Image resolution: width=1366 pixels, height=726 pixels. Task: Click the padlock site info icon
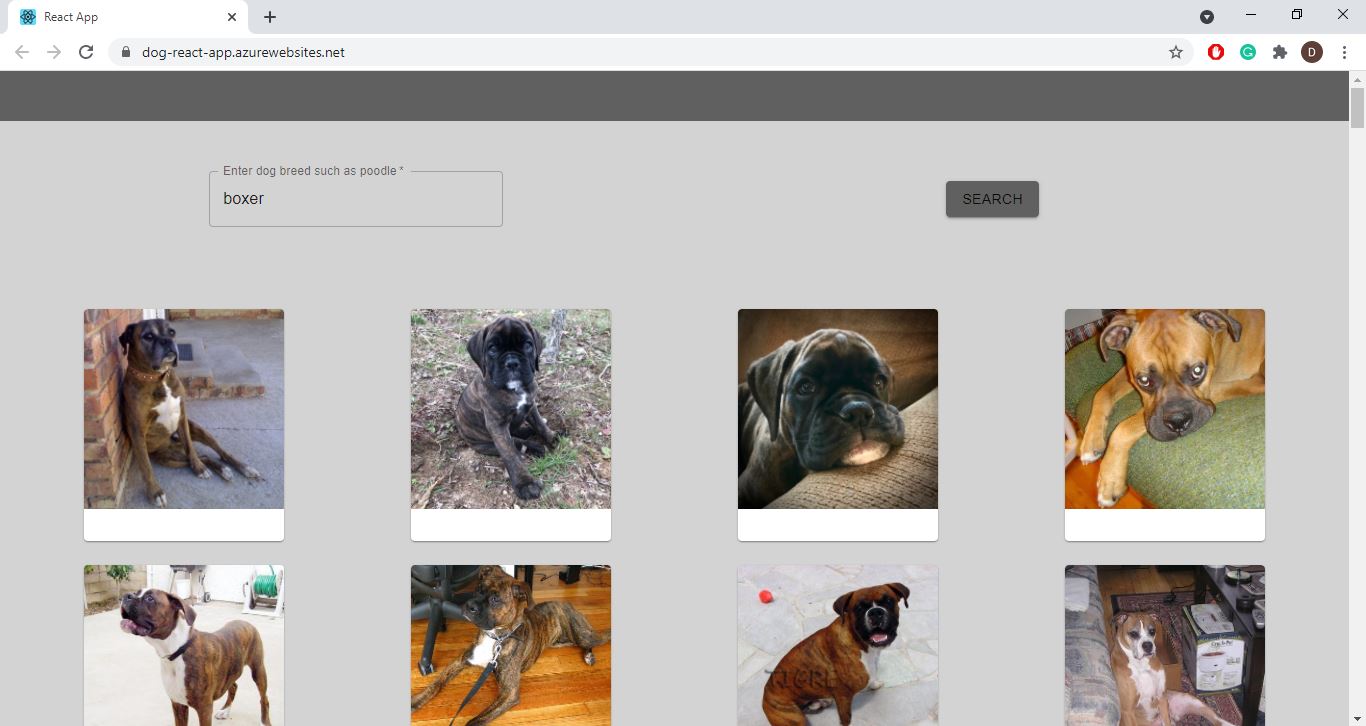tap(126, 52)
